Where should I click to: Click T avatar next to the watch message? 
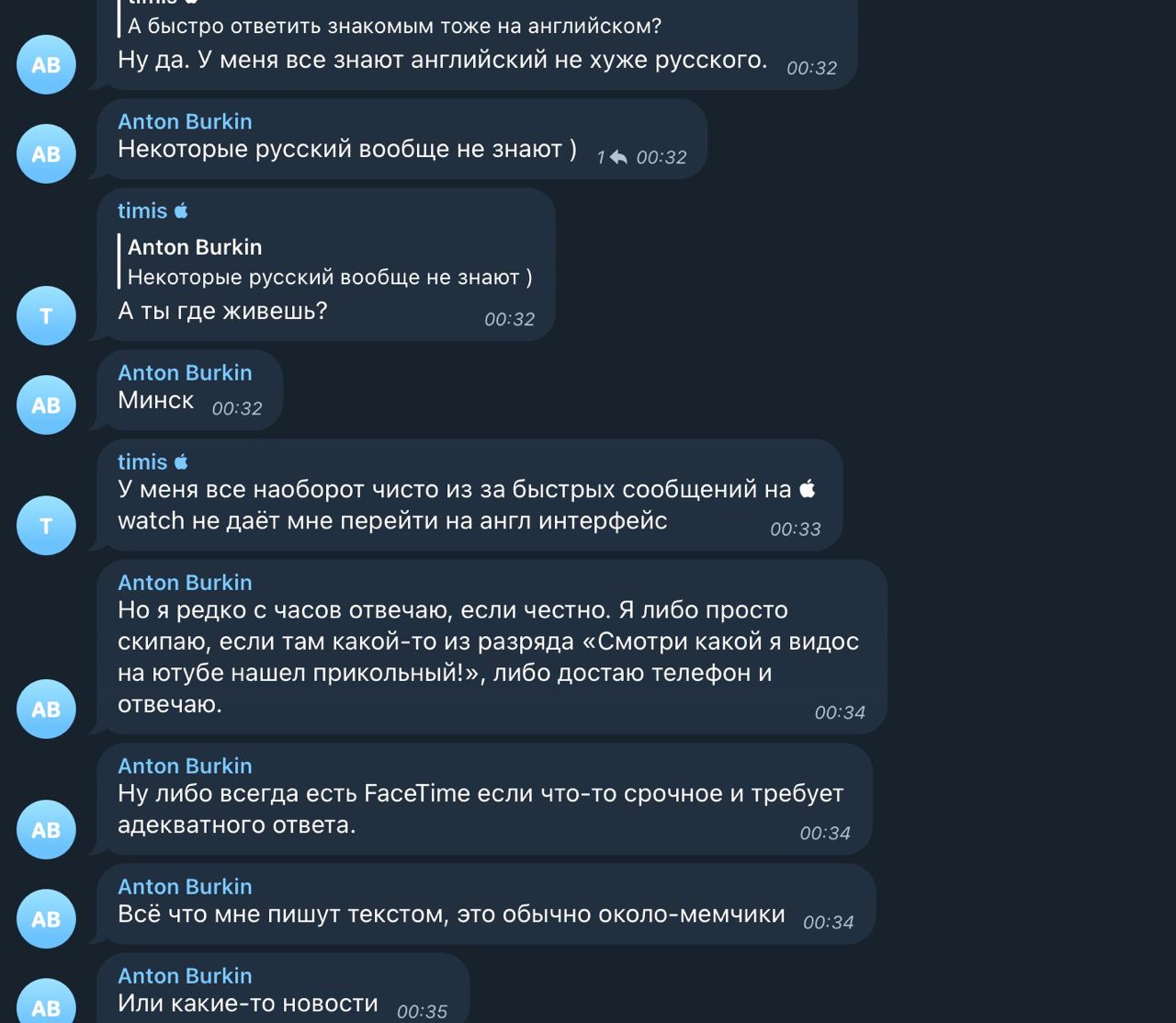click(x=46, y=525)
